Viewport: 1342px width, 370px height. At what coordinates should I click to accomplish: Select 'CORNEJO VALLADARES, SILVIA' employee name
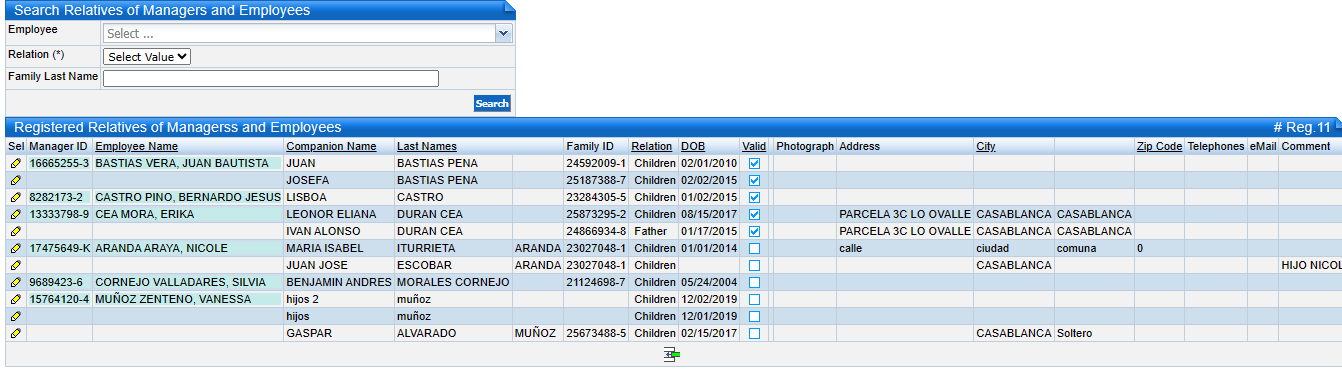(180, 282)
